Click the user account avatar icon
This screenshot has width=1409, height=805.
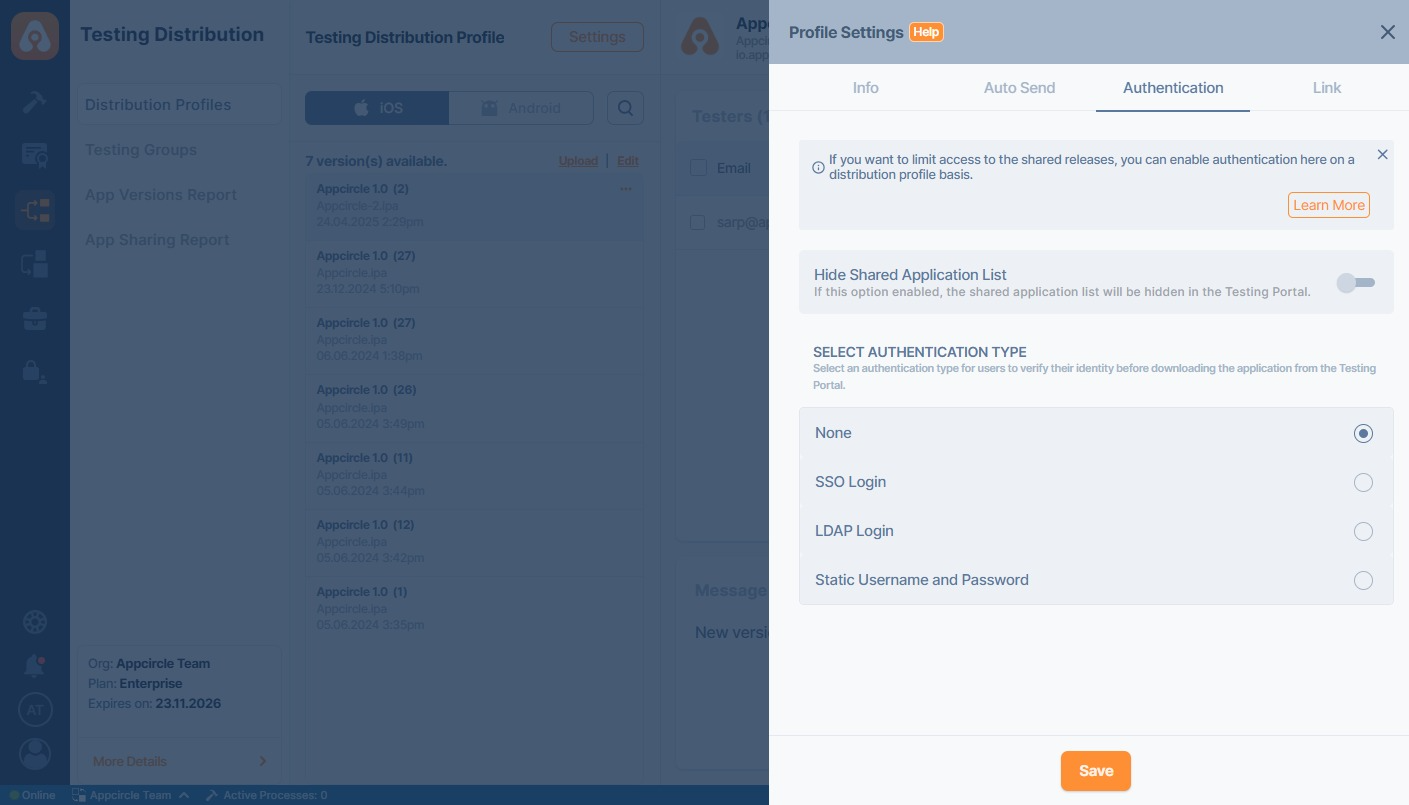pos(35,753)
